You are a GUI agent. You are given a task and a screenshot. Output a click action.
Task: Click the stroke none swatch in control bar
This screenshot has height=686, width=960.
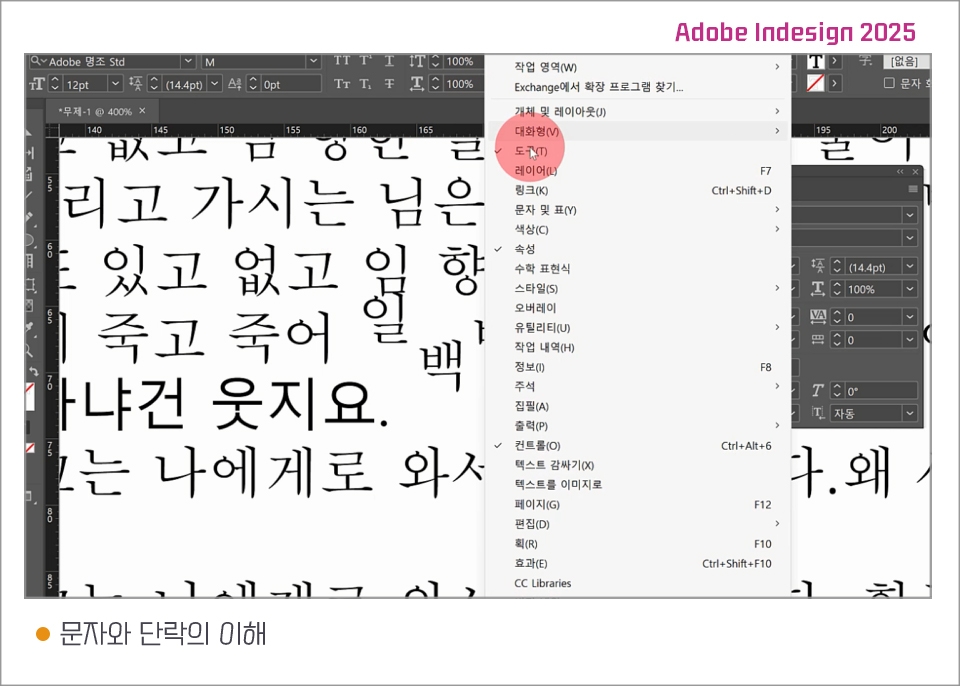pyautogui.click(x=815, y=83)
